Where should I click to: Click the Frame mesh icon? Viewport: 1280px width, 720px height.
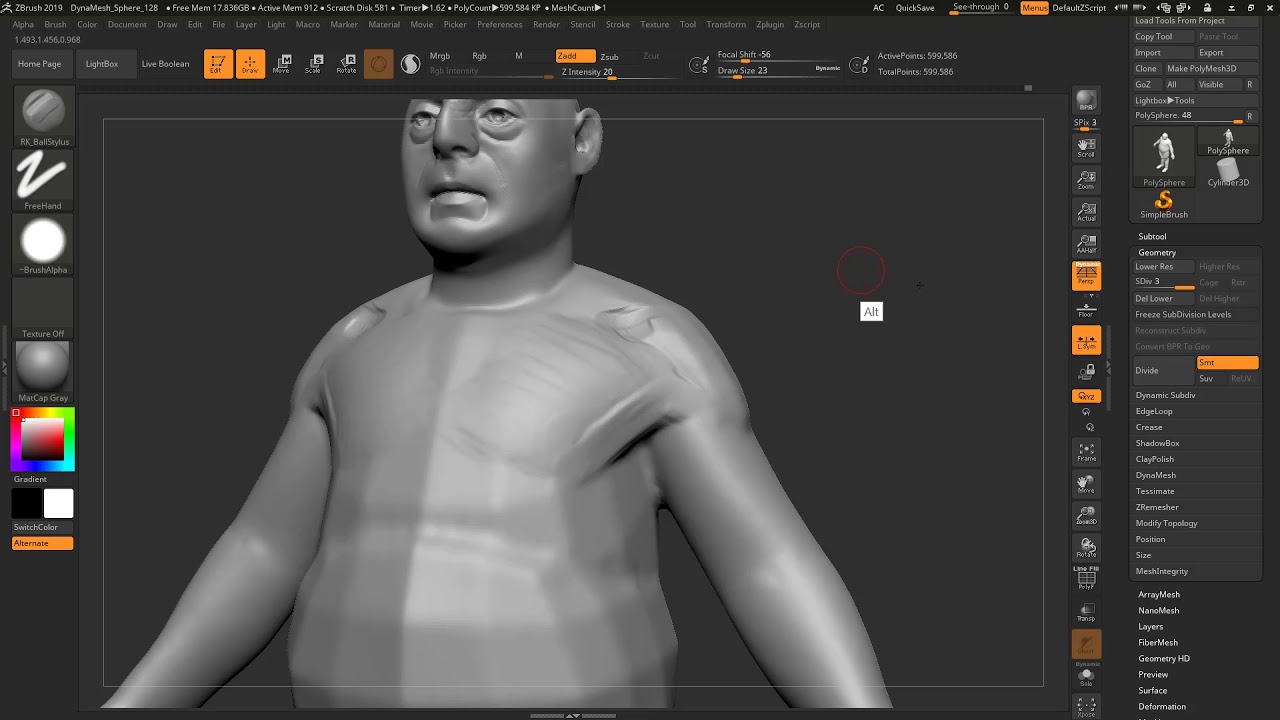coord(1086,452)
